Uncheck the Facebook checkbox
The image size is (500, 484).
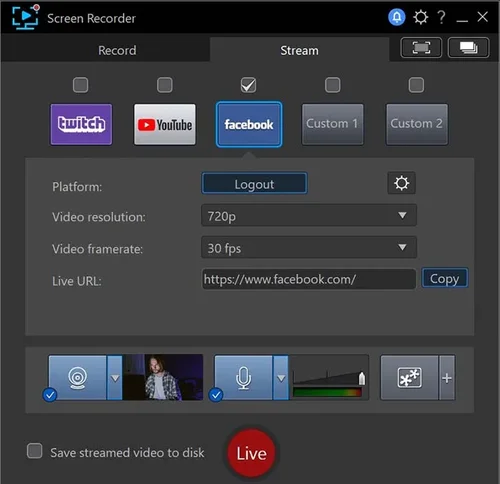click(249, 85)
